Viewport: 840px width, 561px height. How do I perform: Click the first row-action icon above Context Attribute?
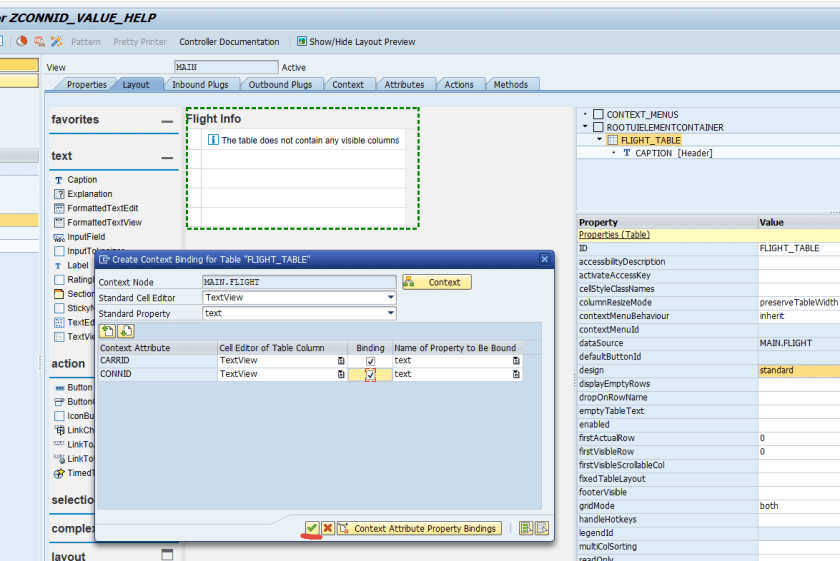(x=105, y=330)
